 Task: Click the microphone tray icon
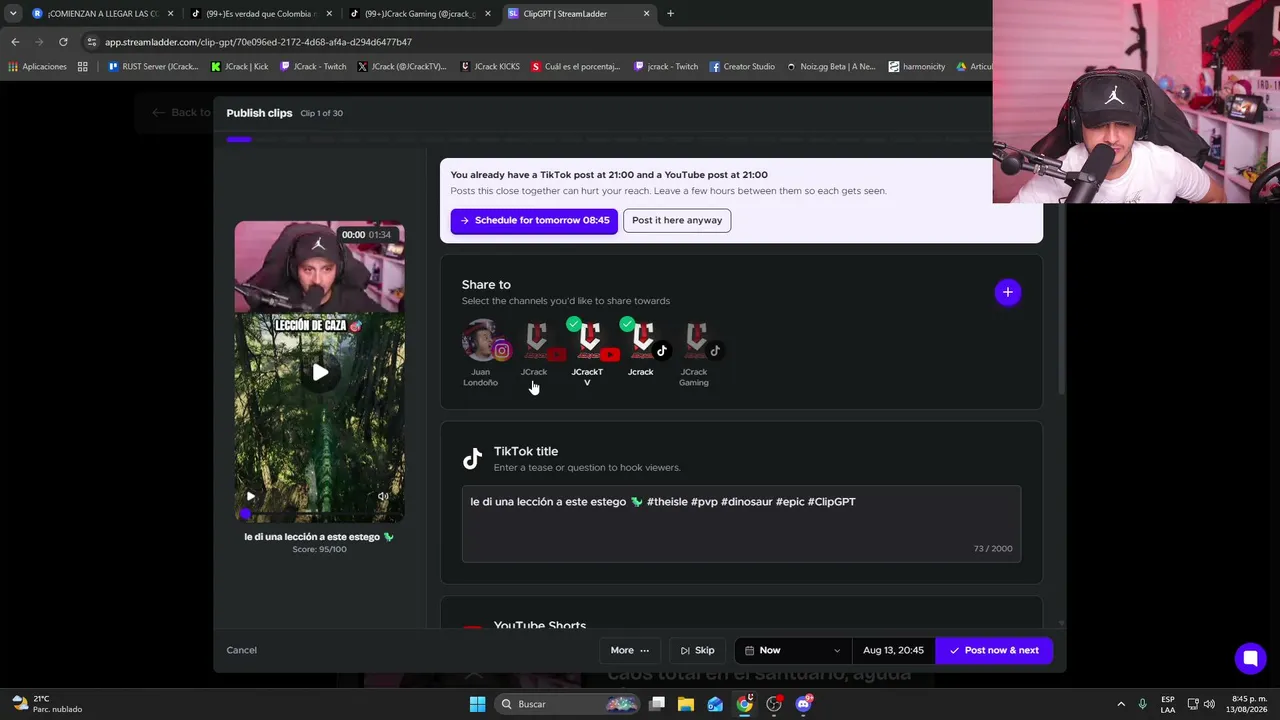(x=1142, y=704)
